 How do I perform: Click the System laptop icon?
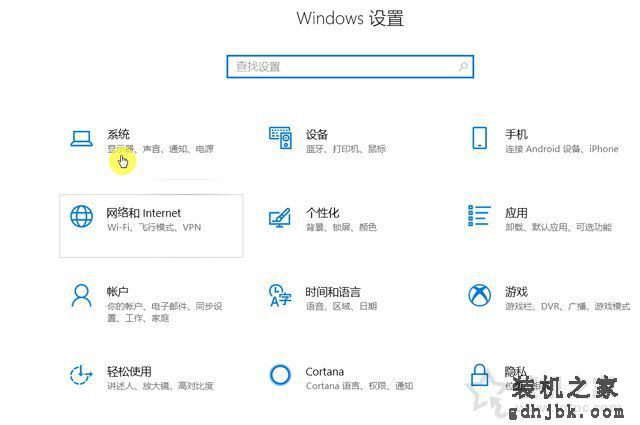pos(81,138)
